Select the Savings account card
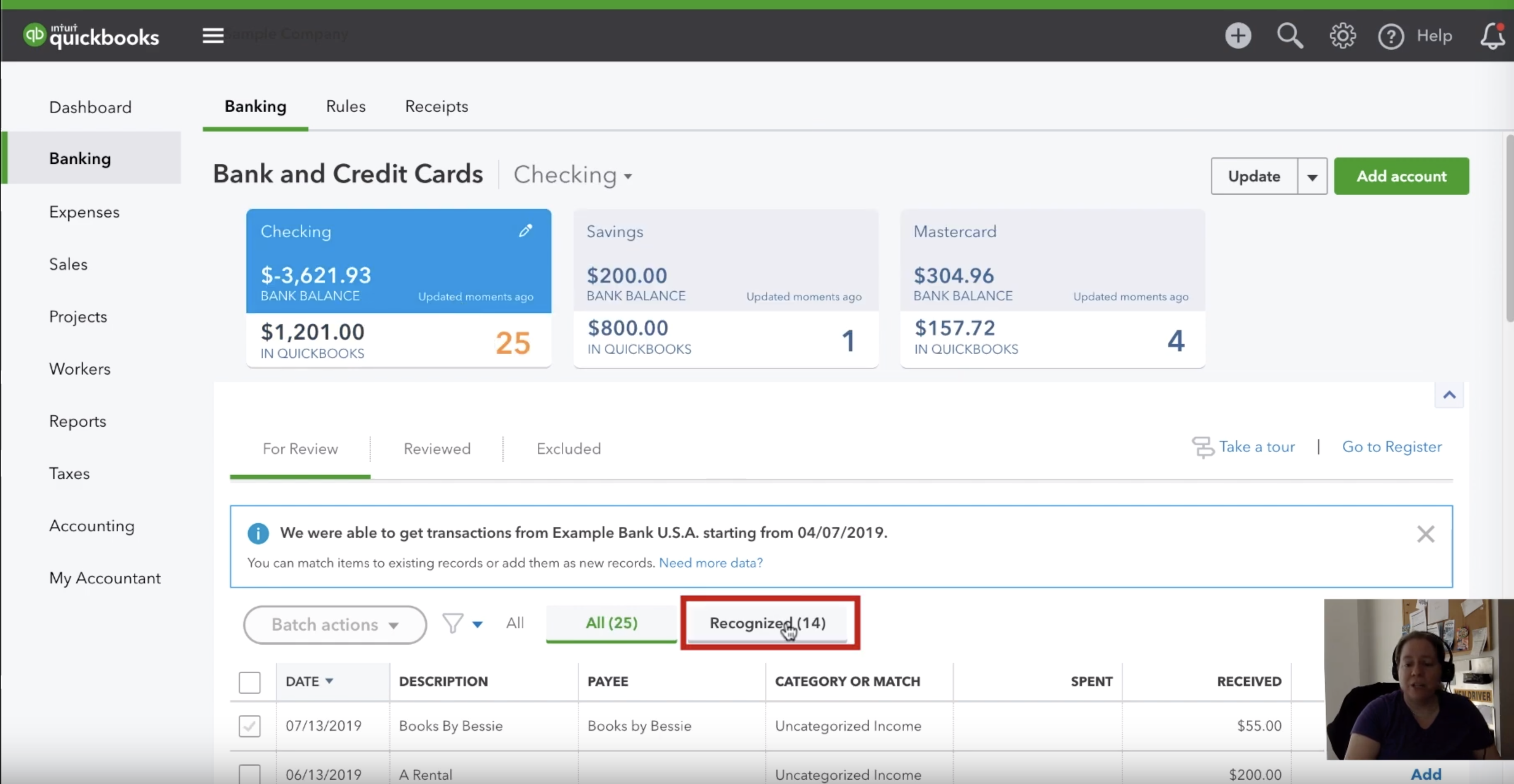Viewport: 1514px width, 784px height. pyautogui.click(x=726, y=288)
